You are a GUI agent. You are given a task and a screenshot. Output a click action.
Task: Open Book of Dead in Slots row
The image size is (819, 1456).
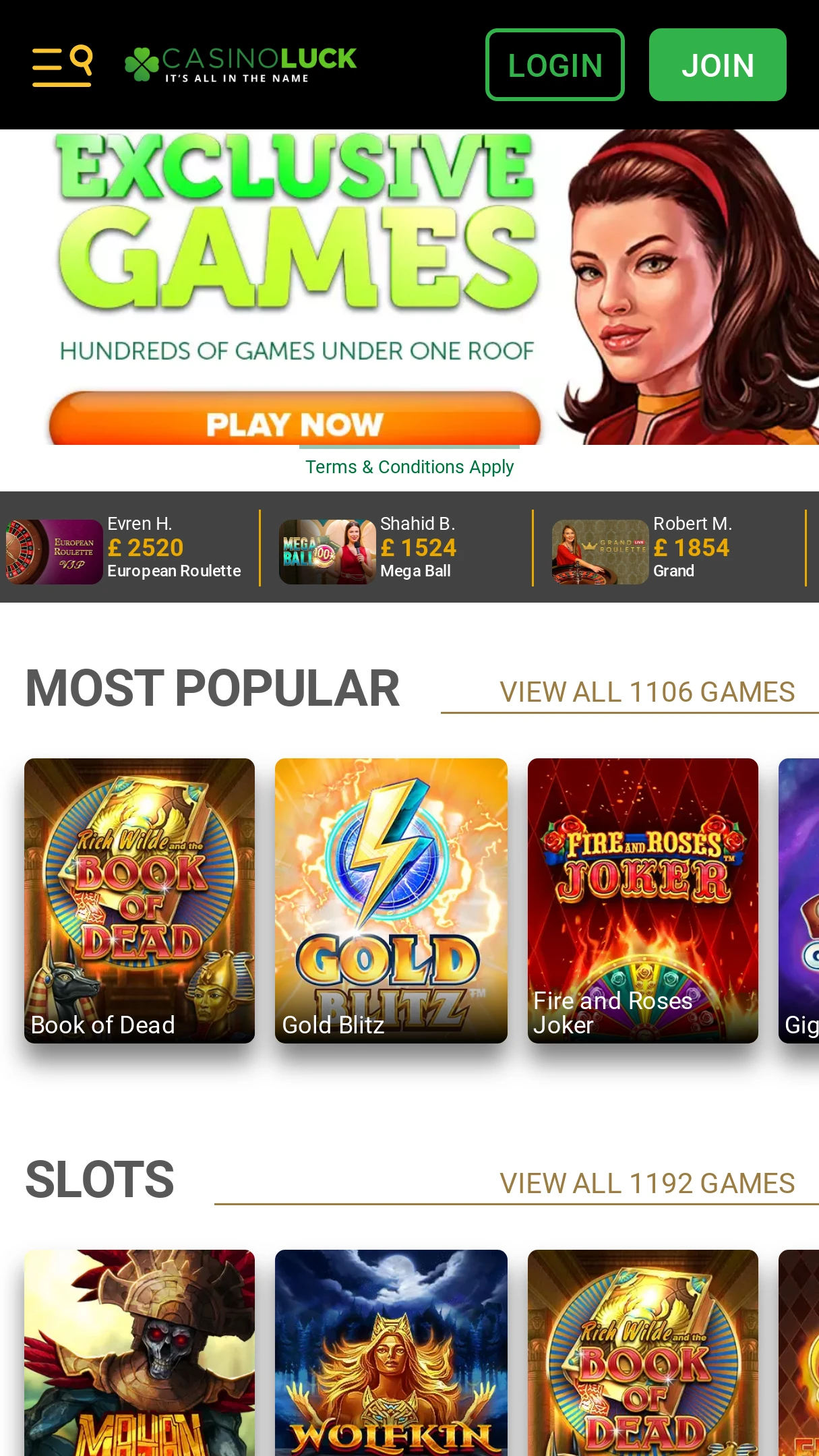coord(643,1353)
